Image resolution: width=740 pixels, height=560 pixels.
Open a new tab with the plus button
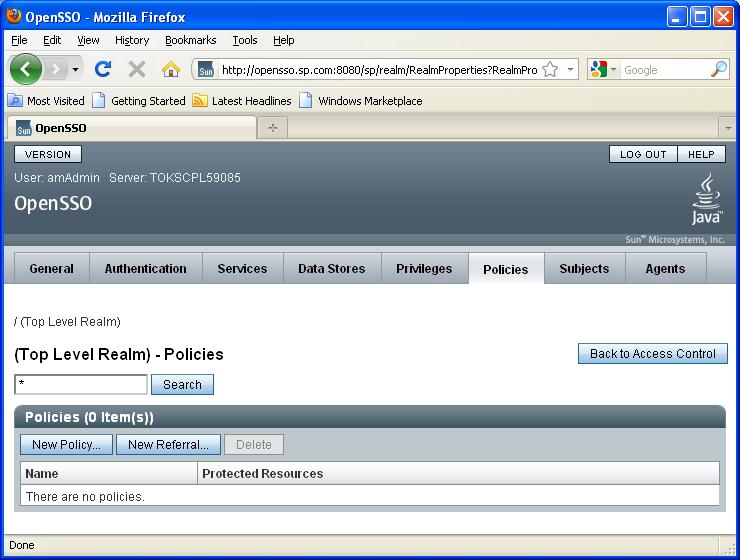click(273, 128)
